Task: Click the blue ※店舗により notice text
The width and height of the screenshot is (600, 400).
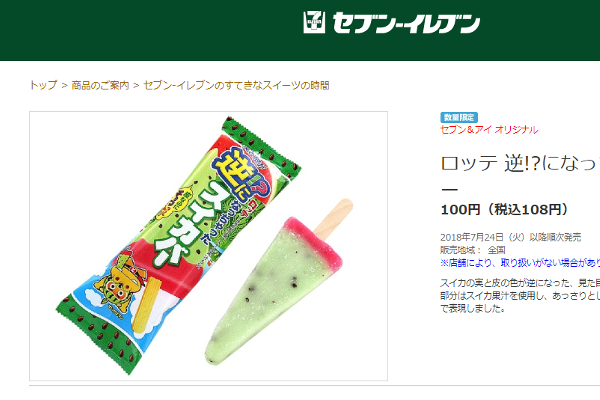Action: pos(520,263)
